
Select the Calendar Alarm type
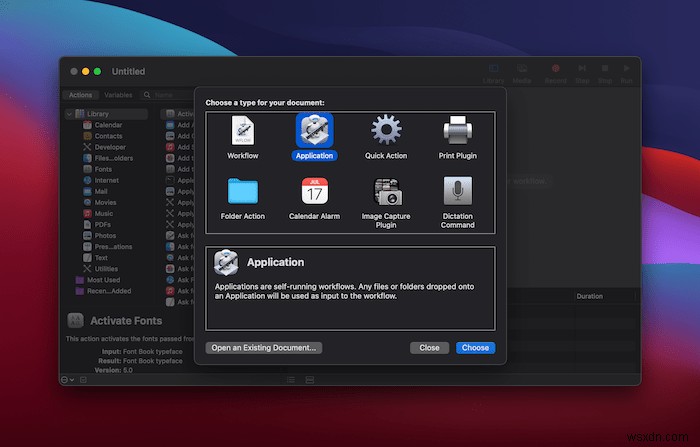pos(314,198)
